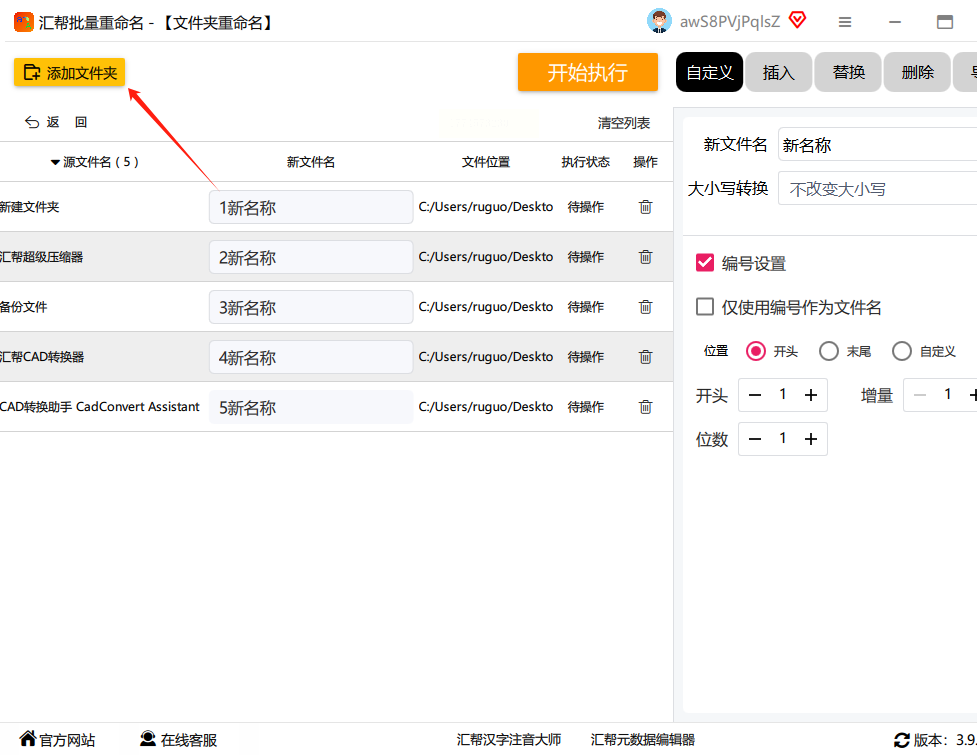The width and height of the screenshot is (977, 755).
Task: Click the 开始执行 button
Action: (587, 72)
